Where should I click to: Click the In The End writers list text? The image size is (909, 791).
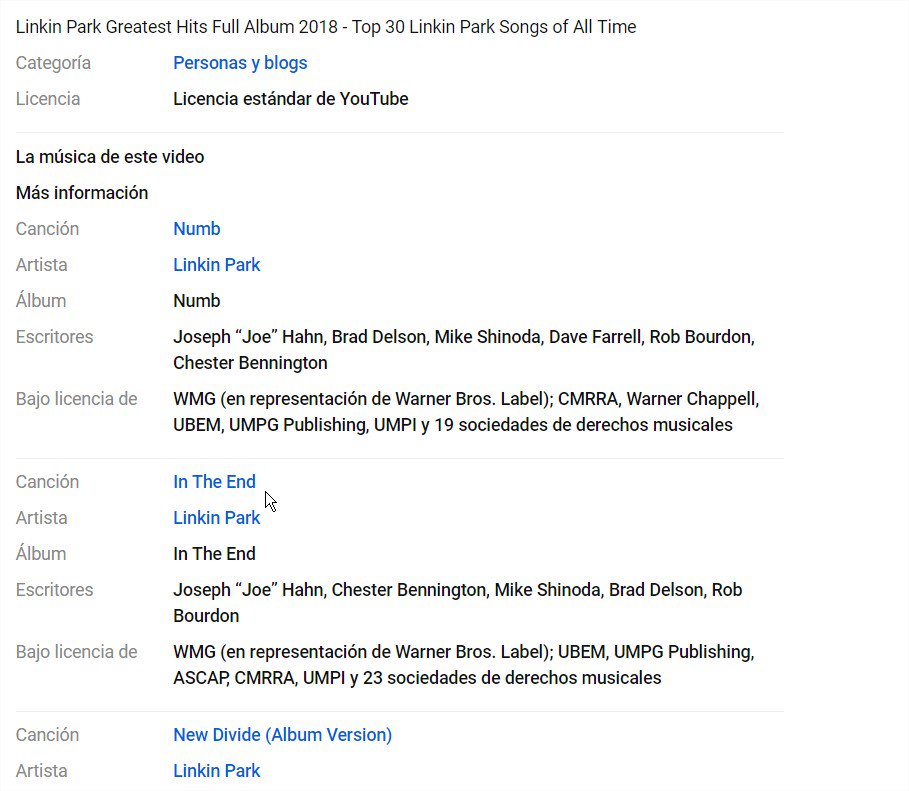coord(457,603)
